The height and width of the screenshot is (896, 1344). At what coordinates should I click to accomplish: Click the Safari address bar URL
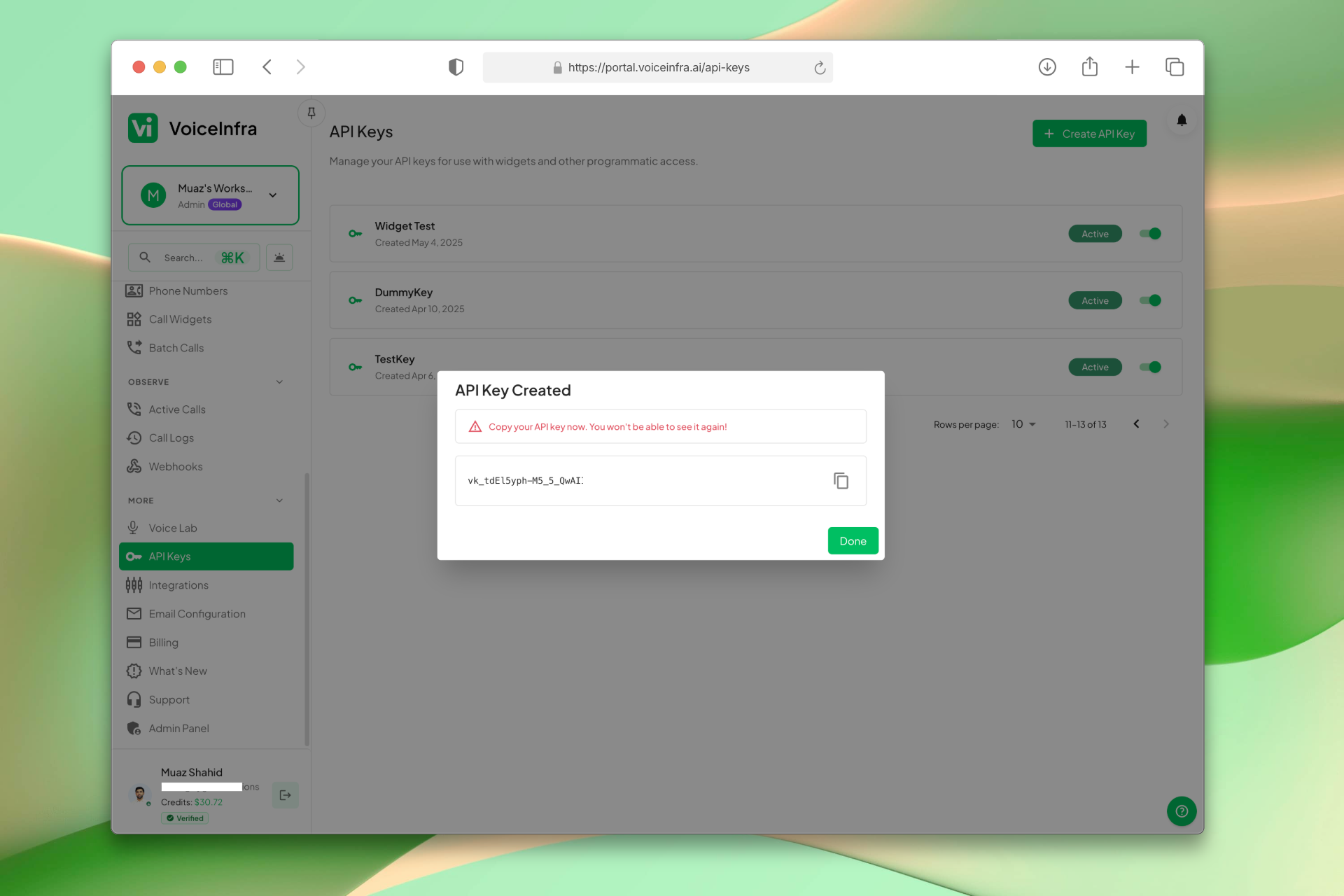pyautogui.click(x=659, y=67)
